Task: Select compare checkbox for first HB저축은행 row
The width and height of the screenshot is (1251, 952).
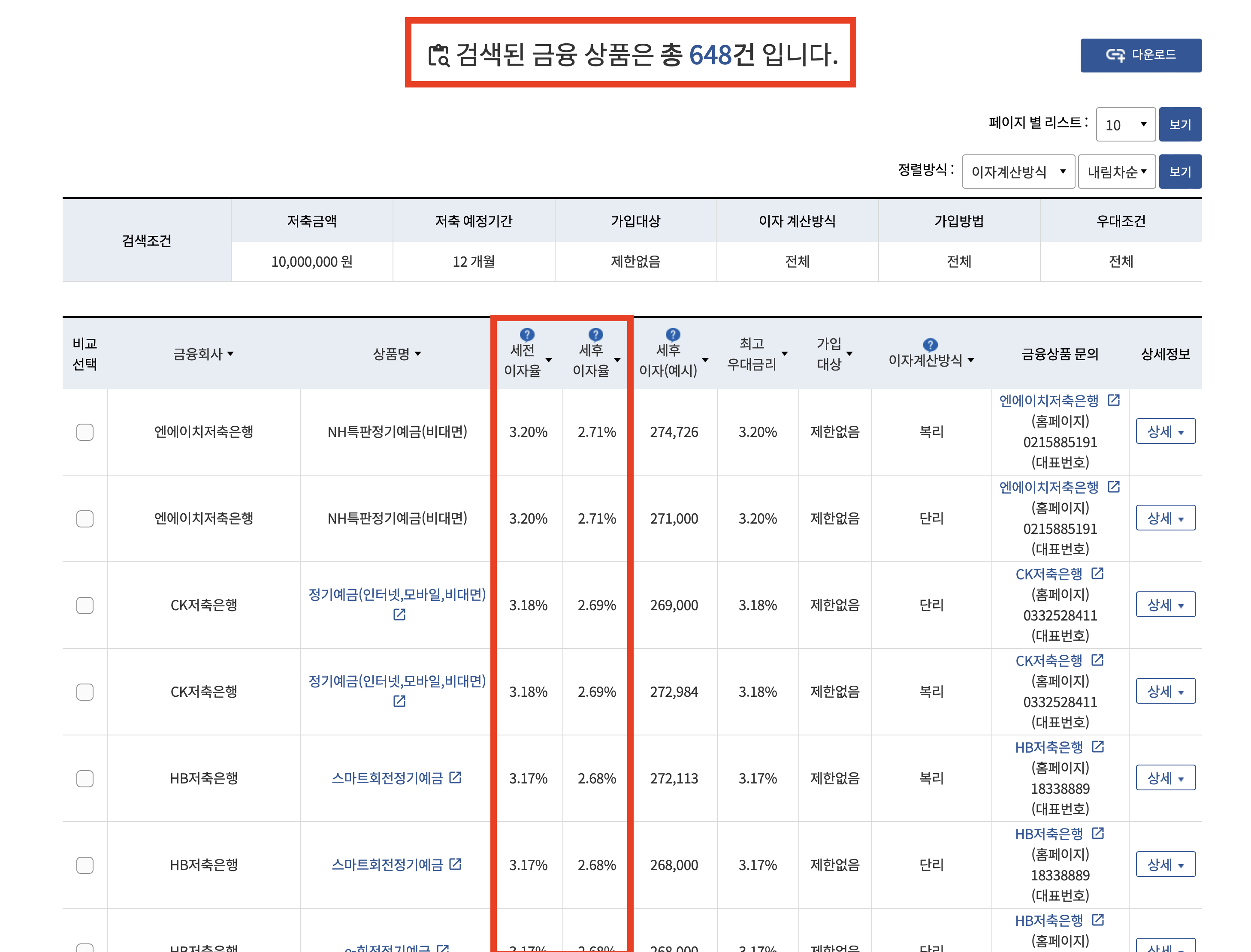Action: pos(85,779)
